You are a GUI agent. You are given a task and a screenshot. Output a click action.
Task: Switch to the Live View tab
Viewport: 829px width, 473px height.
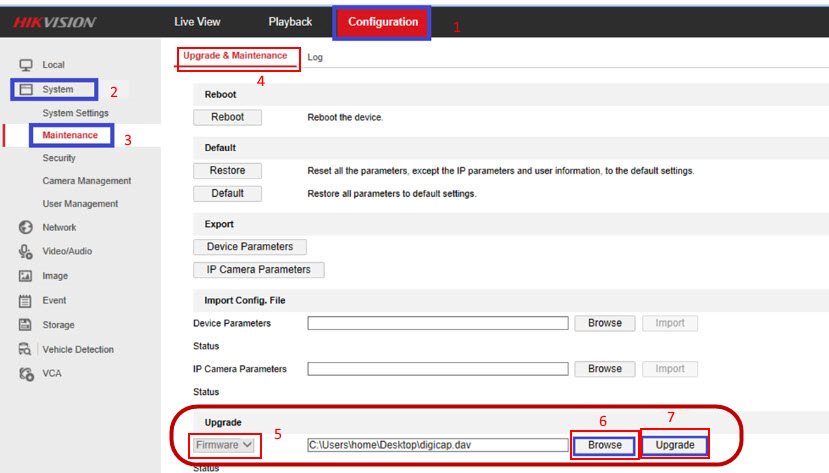point(197,22)
